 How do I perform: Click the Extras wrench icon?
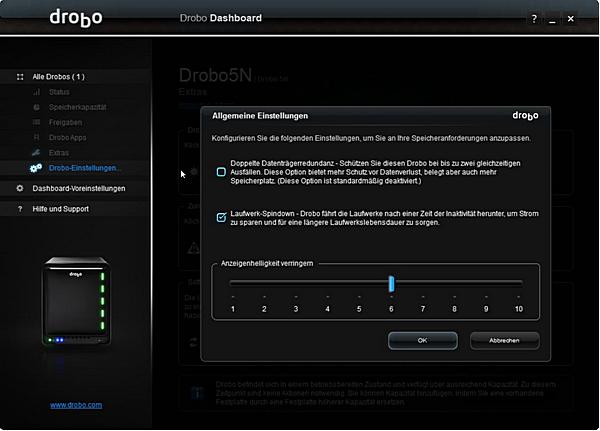(36, 153)
